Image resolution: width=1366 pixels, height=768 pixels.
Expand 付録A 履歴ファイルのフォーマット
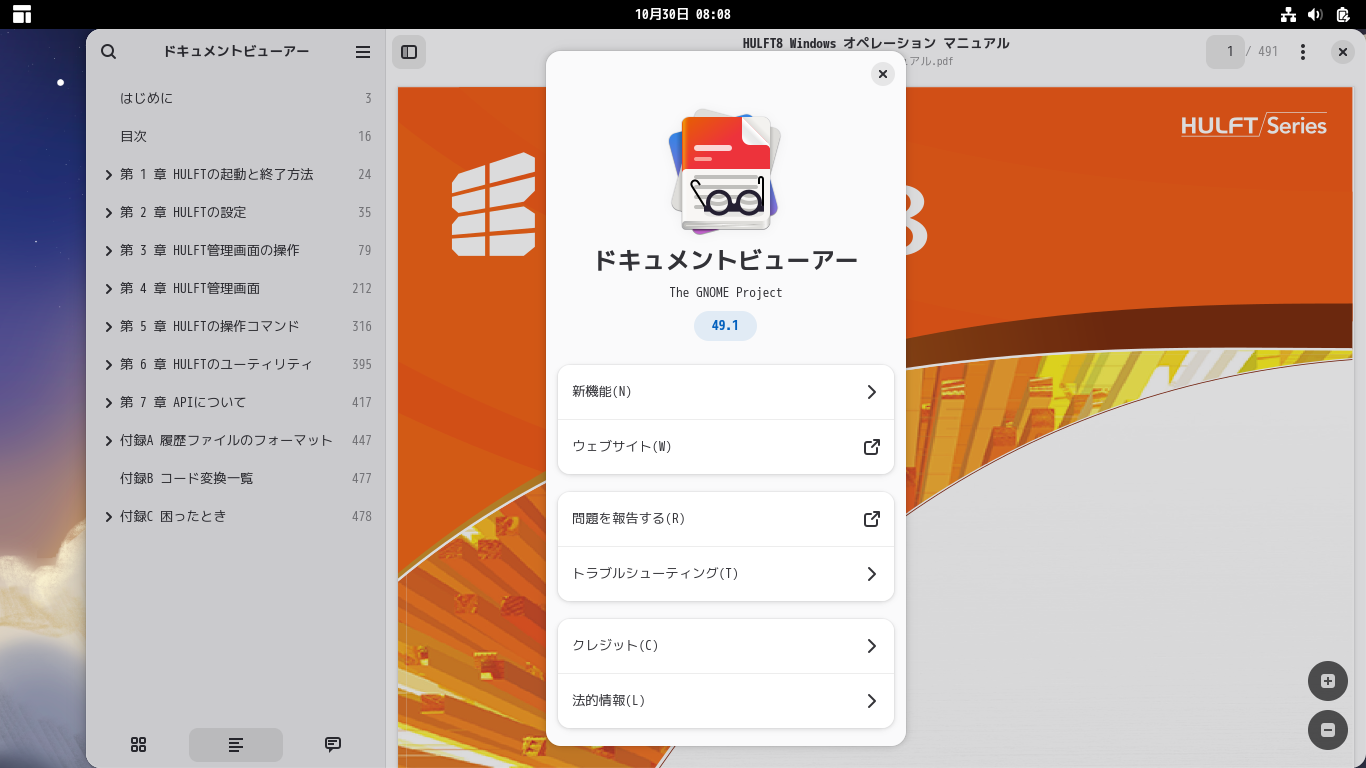coord(109,441)
